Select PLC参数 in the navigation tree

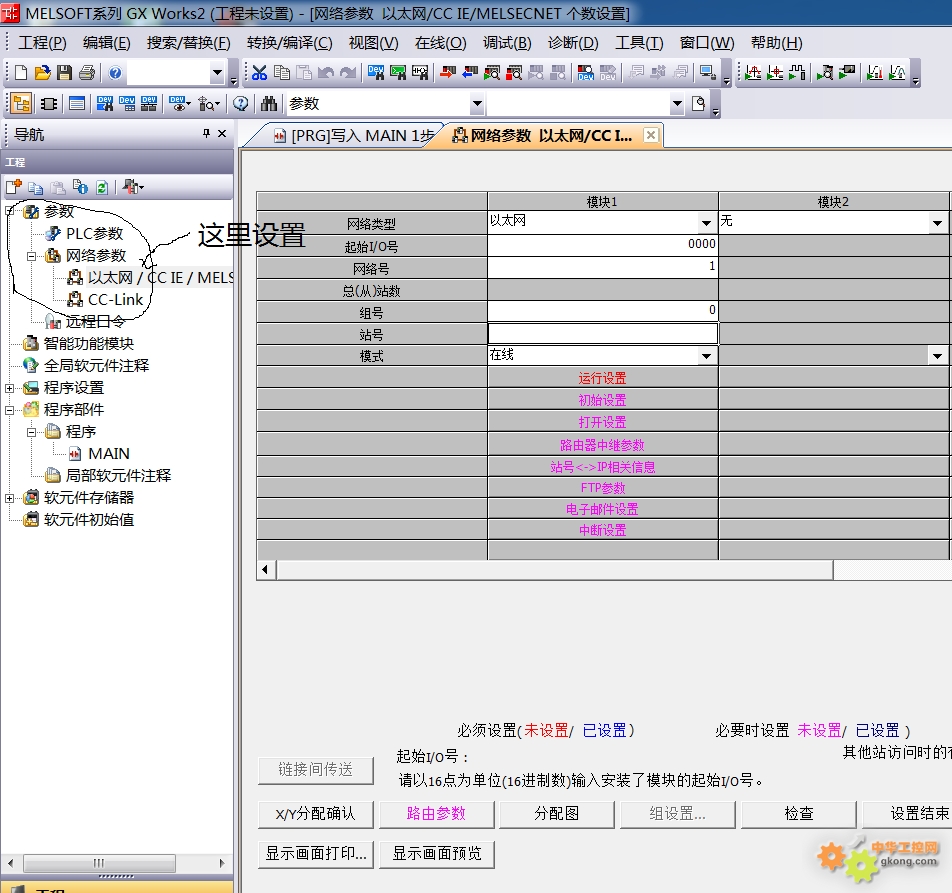click(94, 234)
